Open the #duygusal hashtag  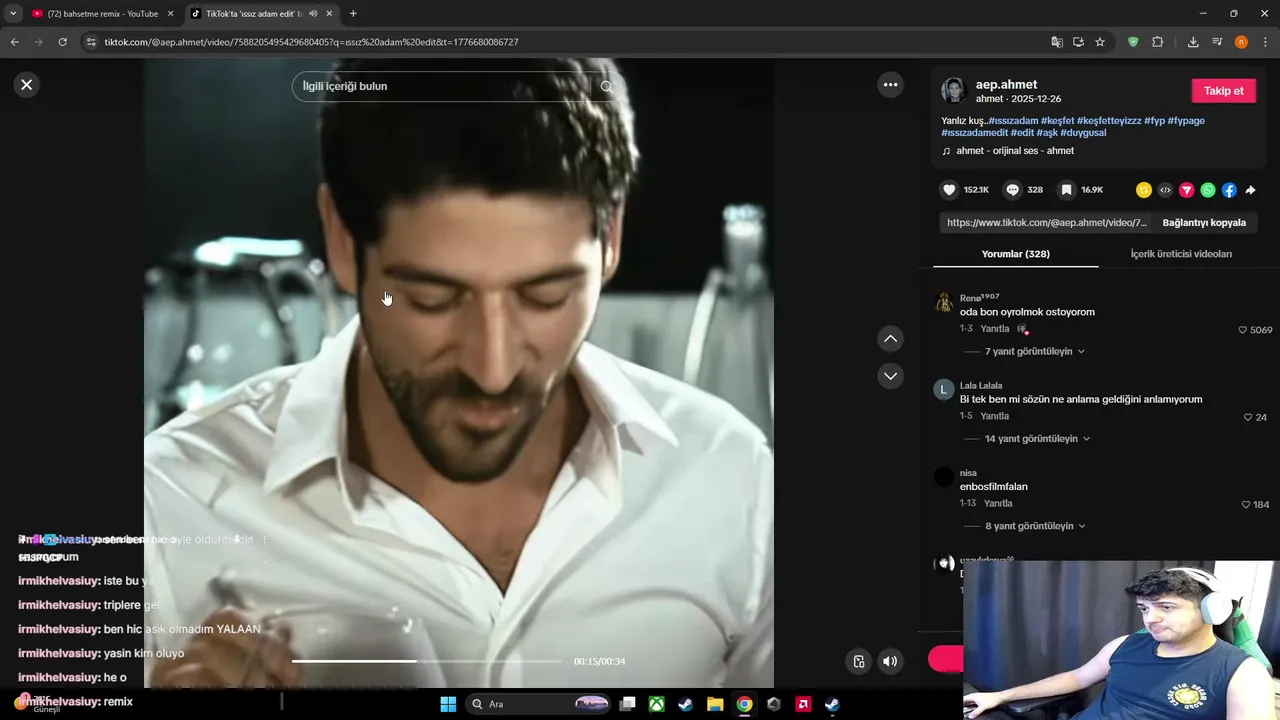click(x=1083, y=133)
